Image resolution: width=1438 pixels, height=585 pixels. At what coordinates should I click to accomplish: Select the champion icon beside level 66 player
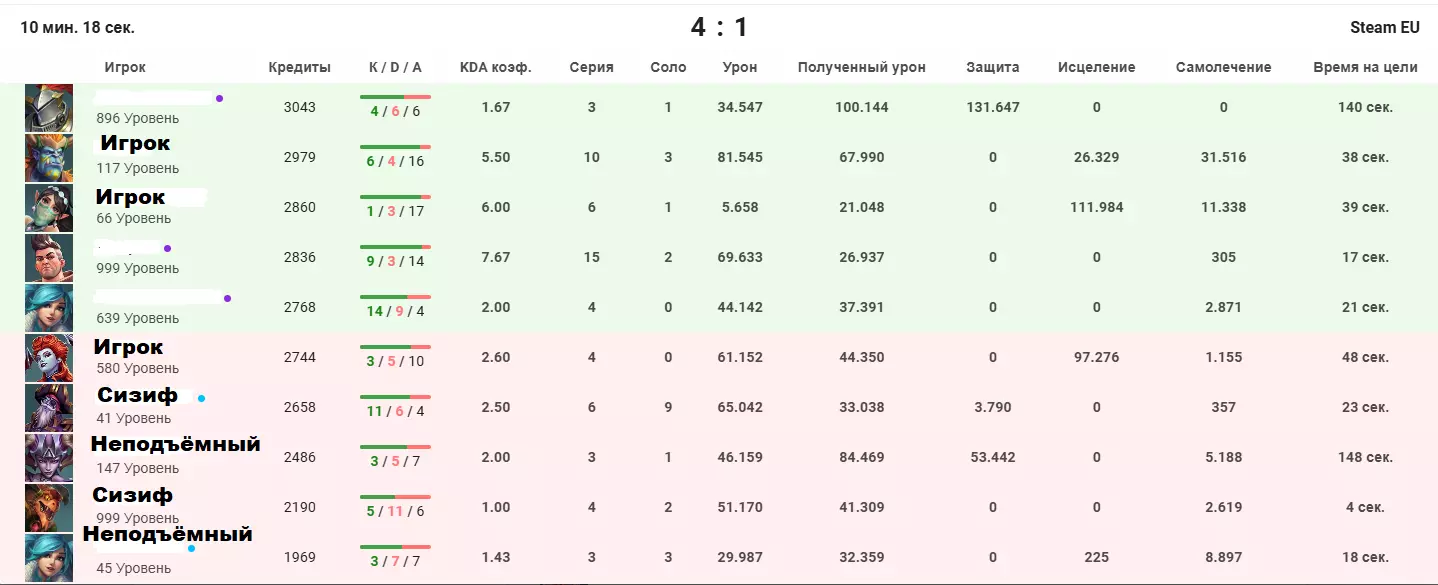click(x=49, y=208)
